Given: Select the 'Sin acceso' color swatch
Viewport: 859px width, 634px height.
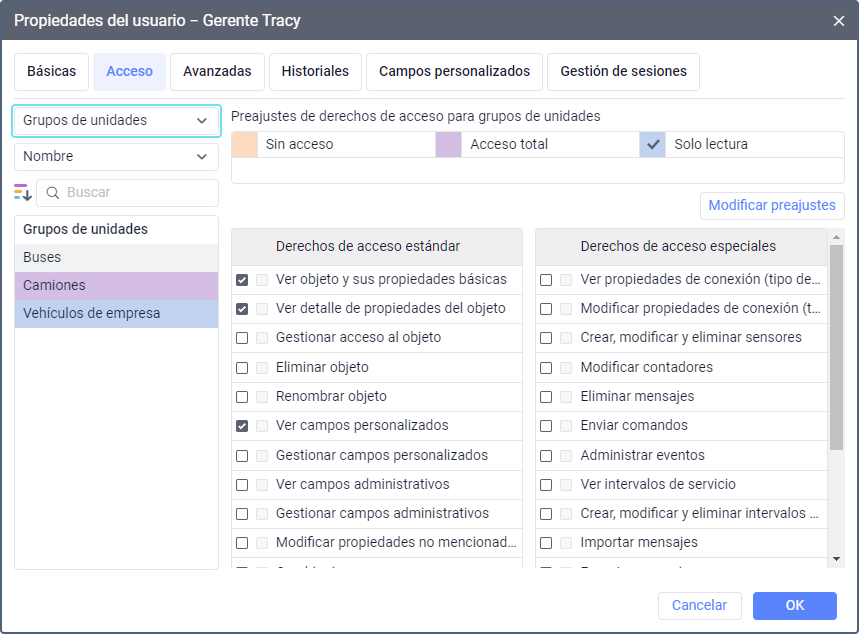Looking at the screenshot, I should pyautogui.click(x=245, y=144).
